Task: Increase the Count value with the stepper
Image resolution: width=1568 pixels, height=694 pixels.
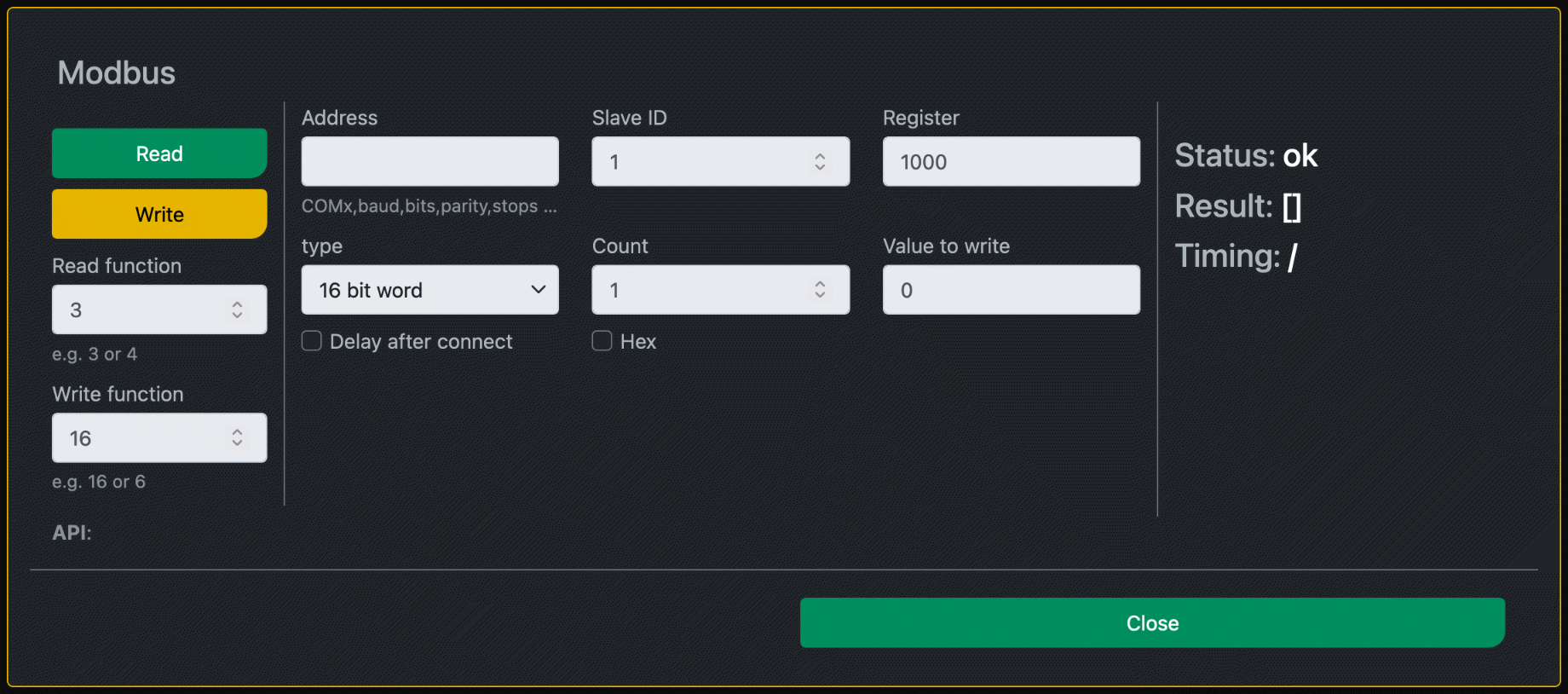Action: click(819, 285)
